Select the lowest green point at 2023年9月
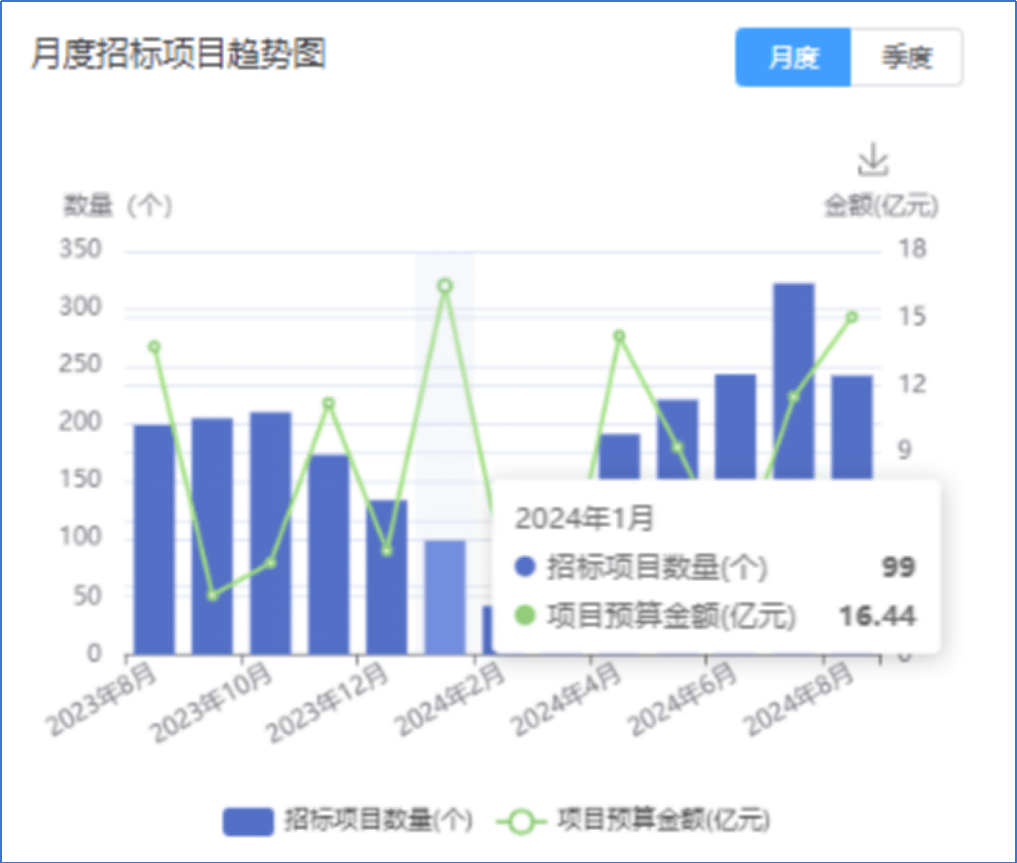Image resolution: width=1017 pixels, height=863 pixels. click(x=212, y=596)
